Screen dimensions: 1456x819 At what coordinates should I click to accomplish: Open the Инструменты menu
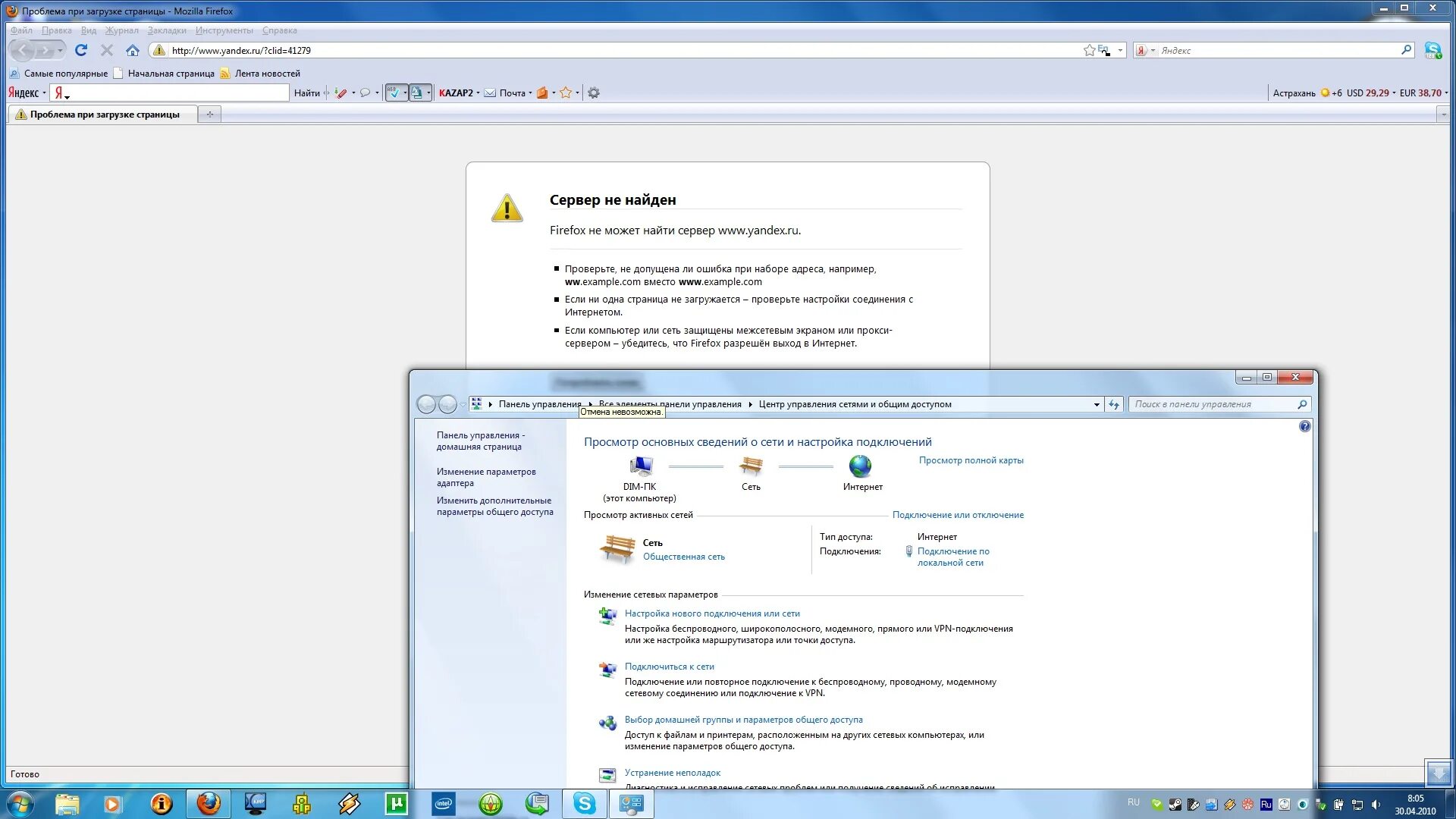pos(224,30)
